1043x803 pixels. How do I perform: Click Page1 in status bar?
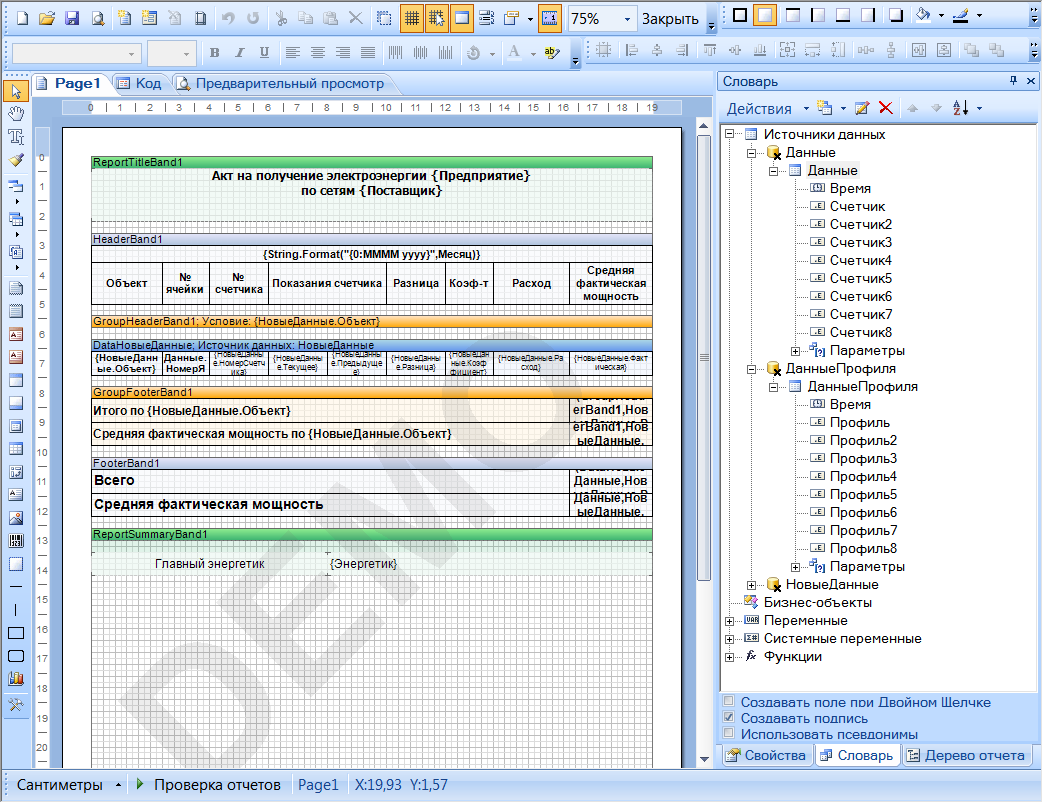(x=318, y=785)
